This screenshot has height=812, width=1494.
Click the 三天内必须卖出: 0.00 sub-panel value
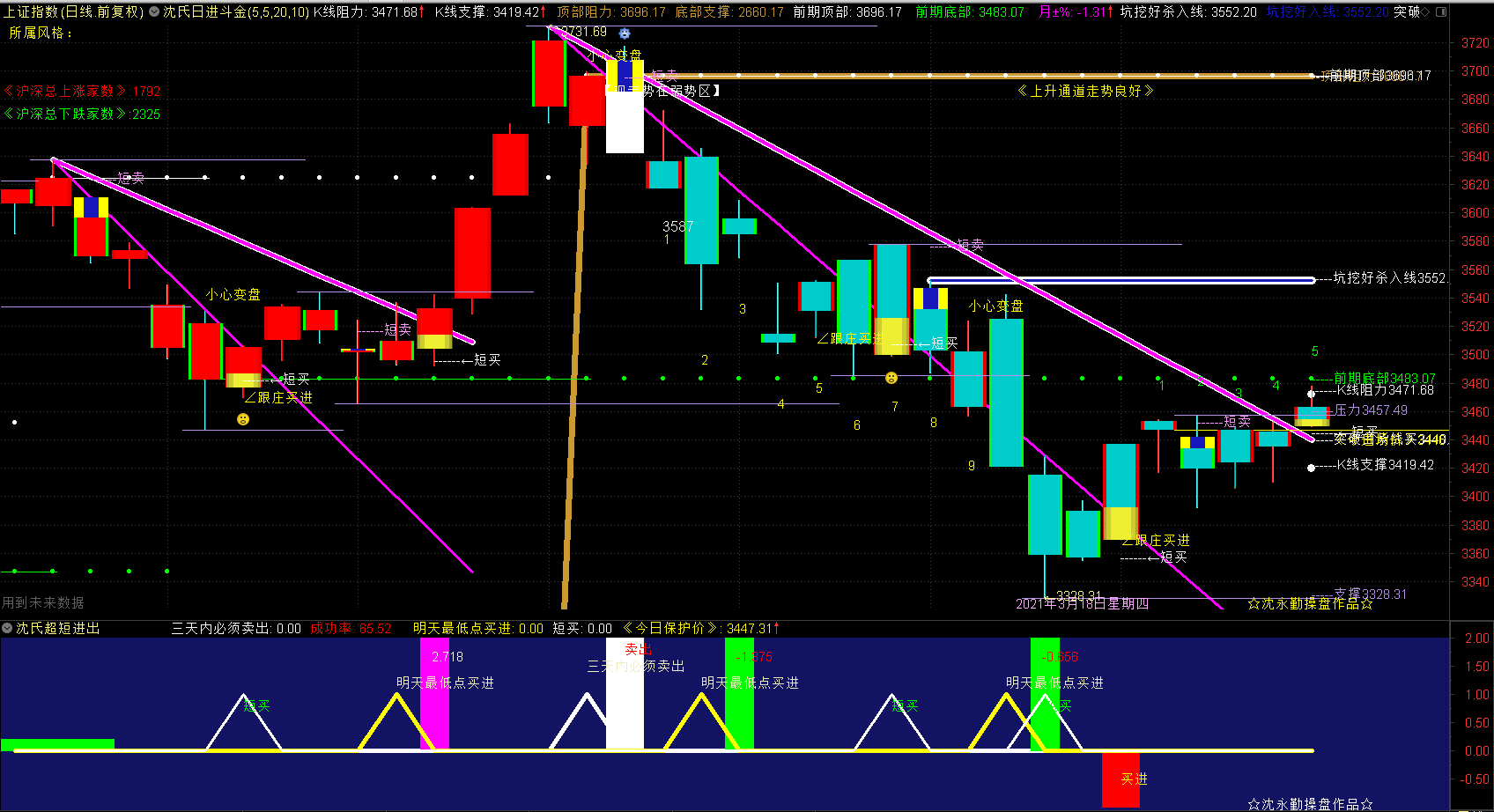(x=236, y=628)
